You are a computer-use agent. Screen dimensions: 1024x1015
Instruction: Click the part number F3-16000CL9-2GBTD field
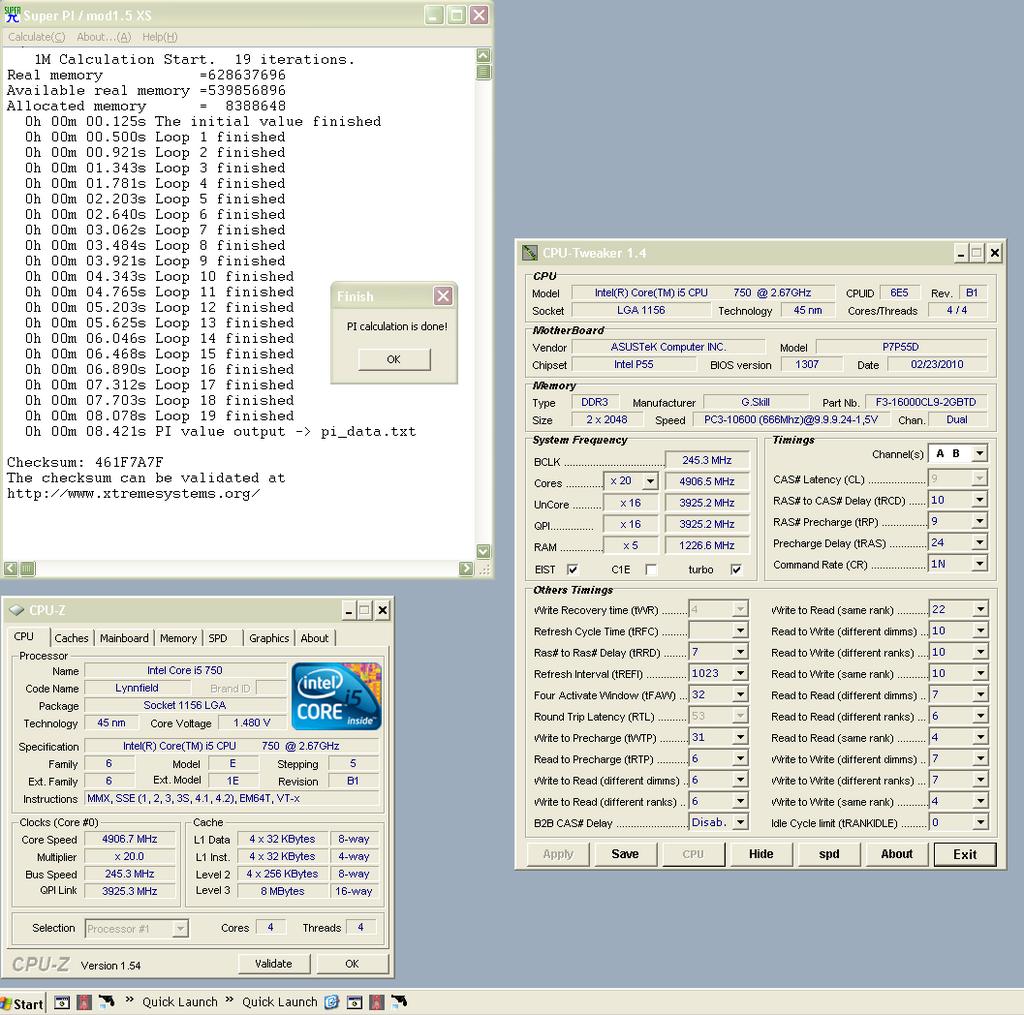926,402
